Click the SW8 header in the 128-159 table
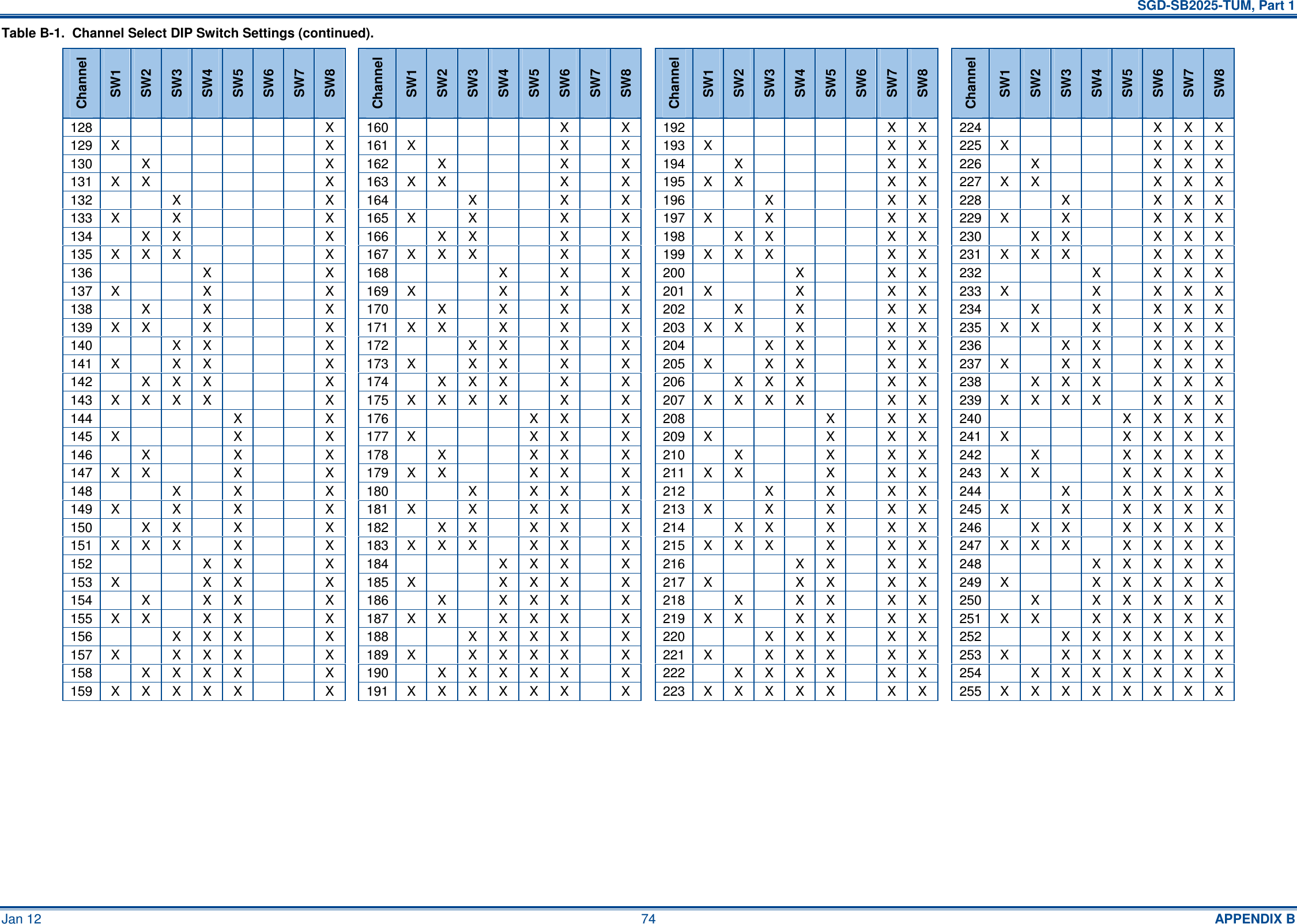 point(330,83)
